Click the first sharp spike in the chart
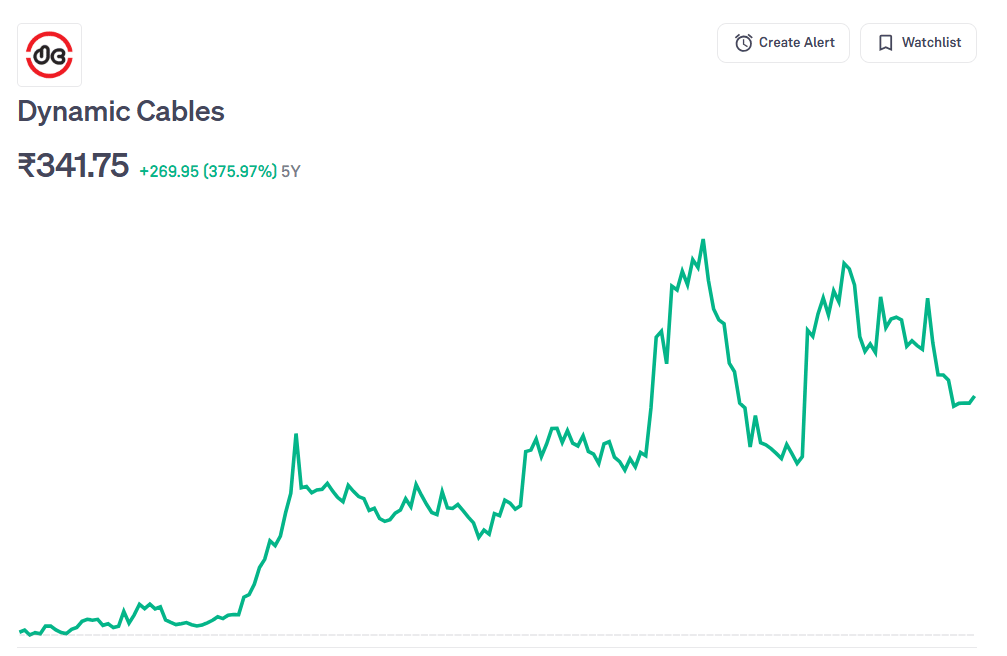Screen dimensions: 1007x656 [296, 435]
